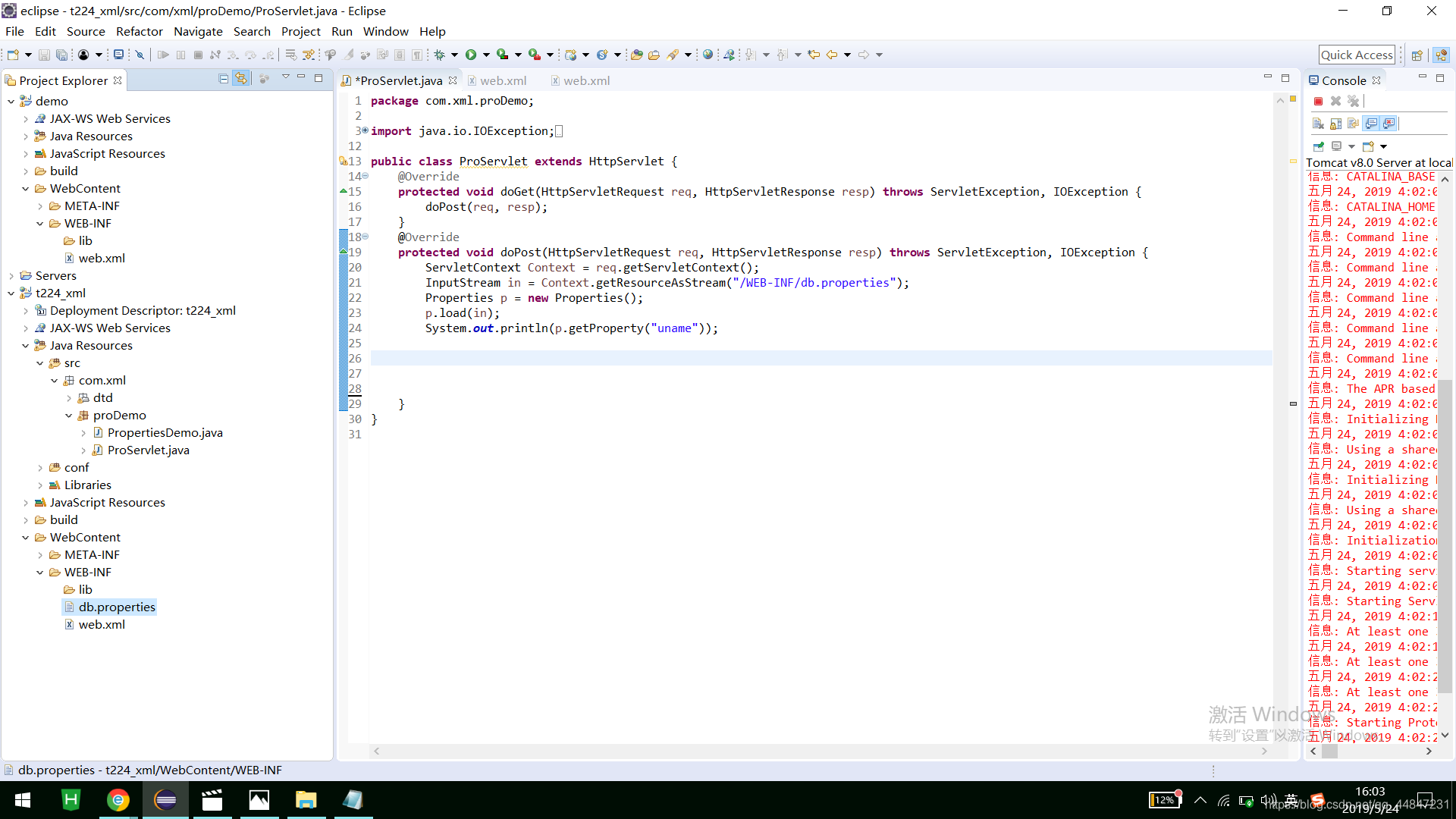The image size is (1456, 819).
Task: Collapse the demo project node
Action: click(x=11, y=102)
